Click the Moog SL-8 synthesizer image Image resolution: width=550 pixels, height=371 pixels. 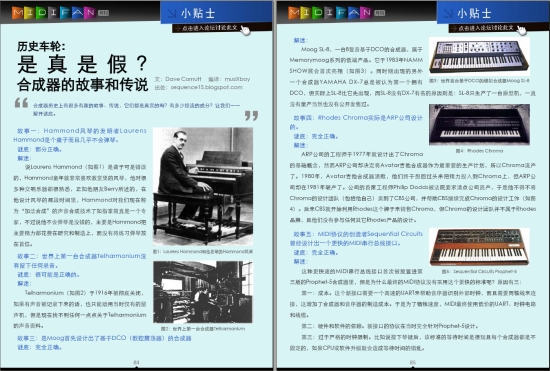tap(479, 56)
